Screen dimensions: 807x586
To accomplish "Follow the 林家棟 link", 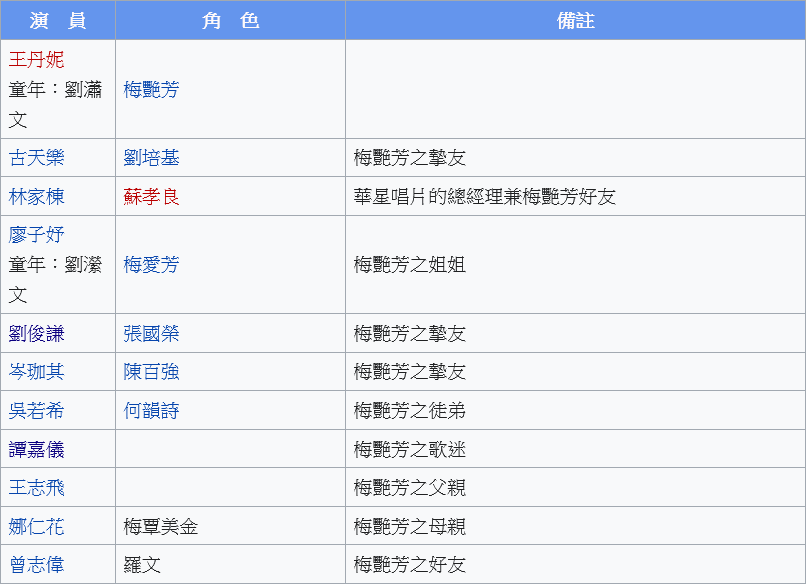I will (x=37, y=197).
